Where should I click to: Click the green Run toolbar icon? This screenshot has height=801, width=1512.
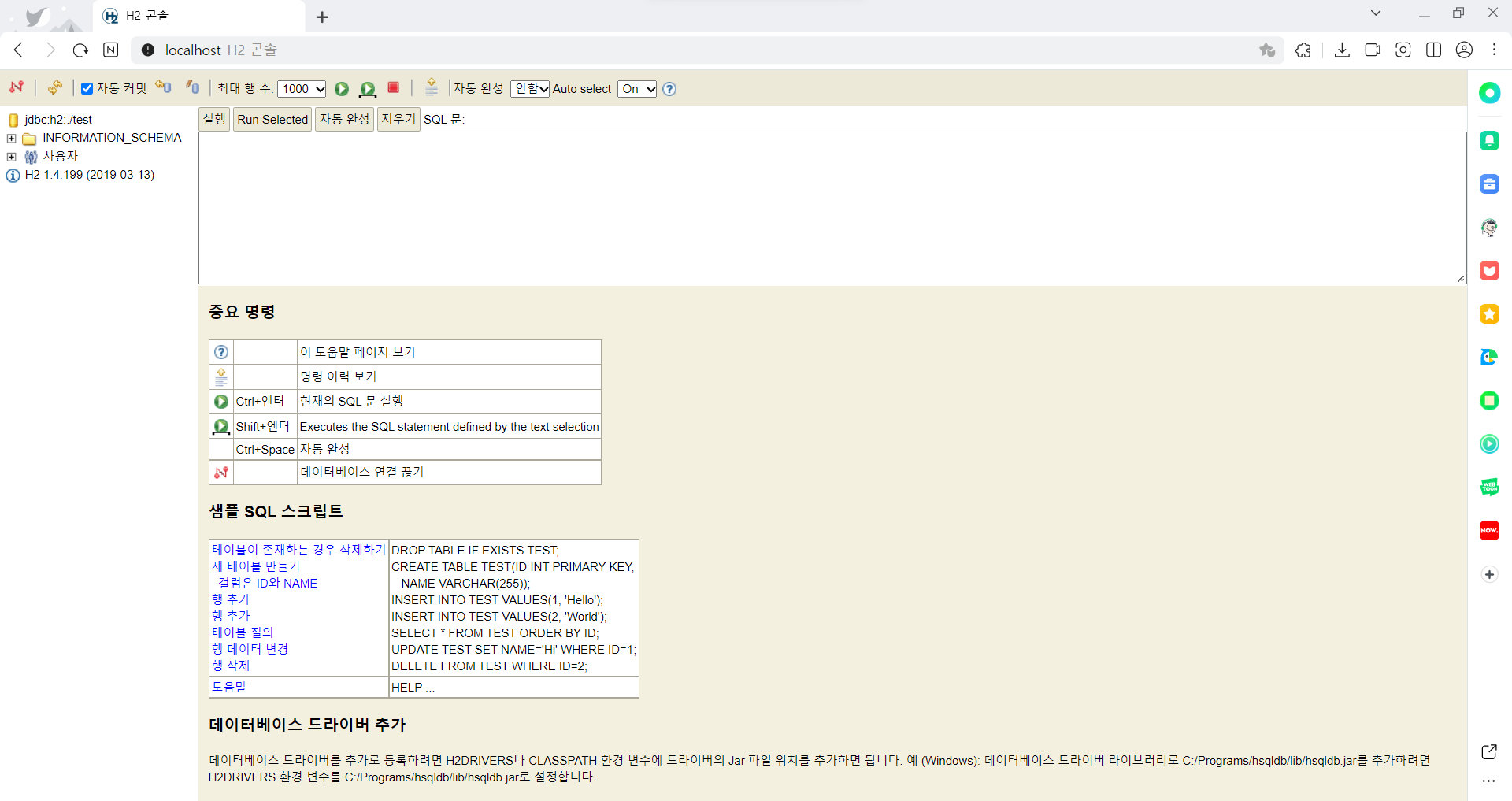[342, 88]
